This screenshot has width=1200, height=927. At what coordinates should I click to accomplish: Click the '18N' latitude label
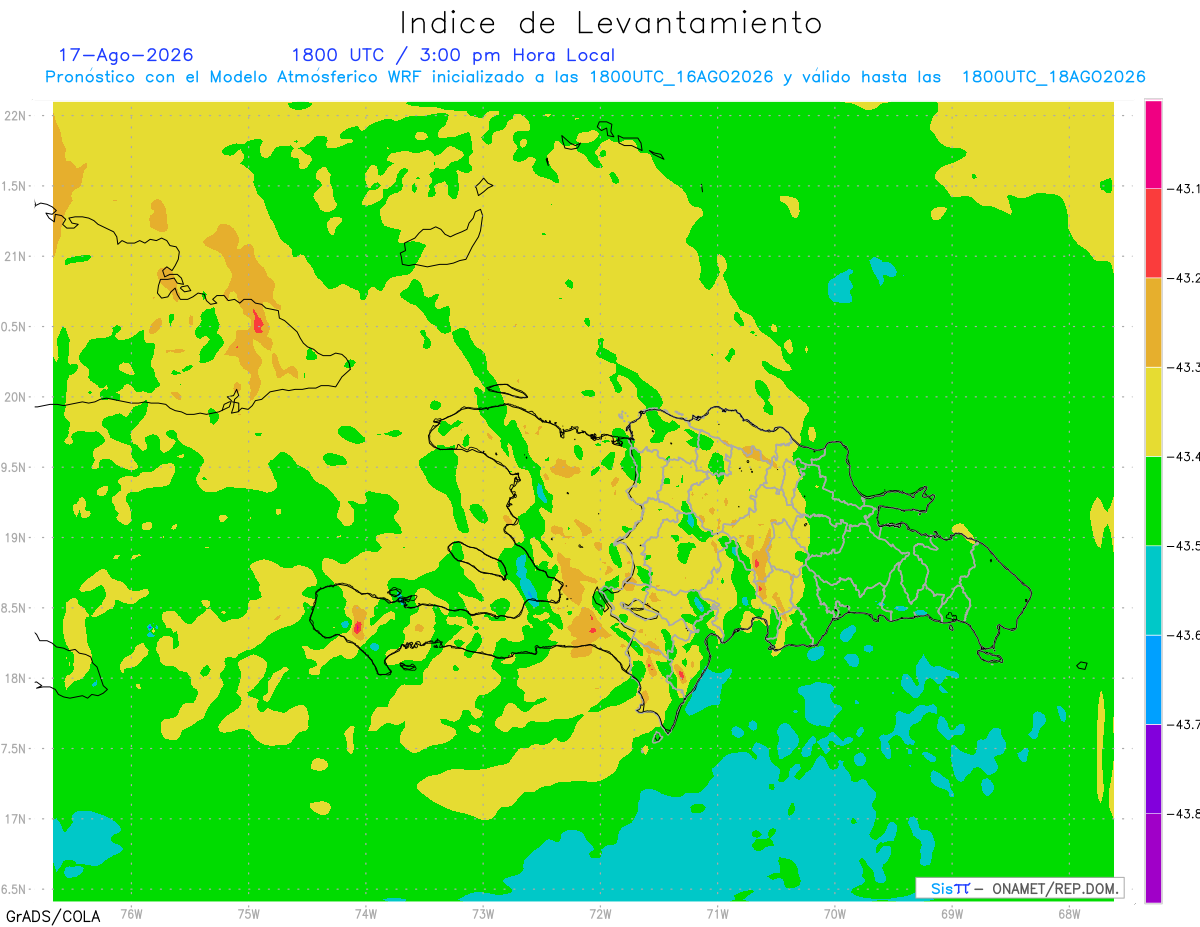click(16, 678)
